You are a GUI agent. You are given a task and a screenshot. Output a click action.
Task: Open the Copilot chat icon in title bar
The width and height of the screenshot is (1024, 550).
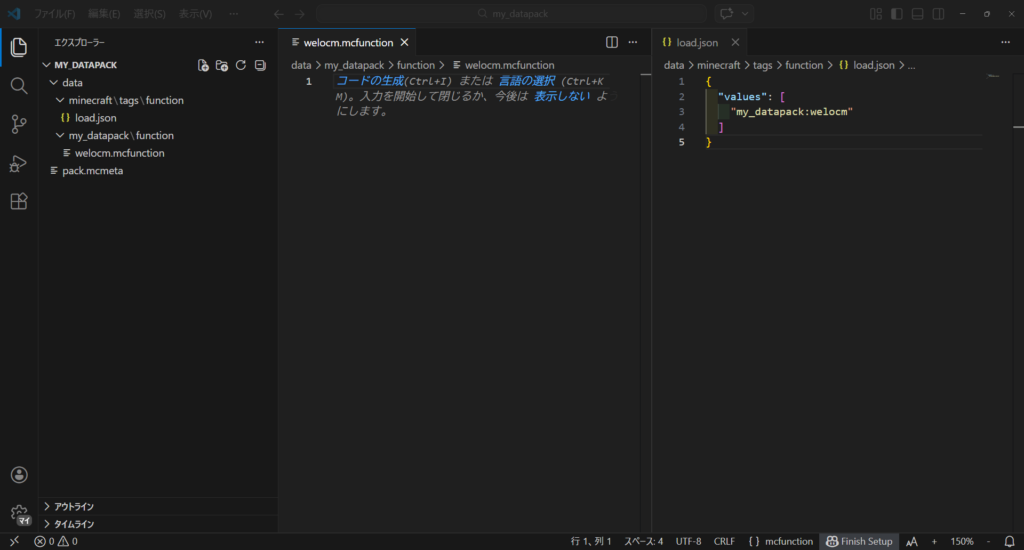[x=726, y=14]
